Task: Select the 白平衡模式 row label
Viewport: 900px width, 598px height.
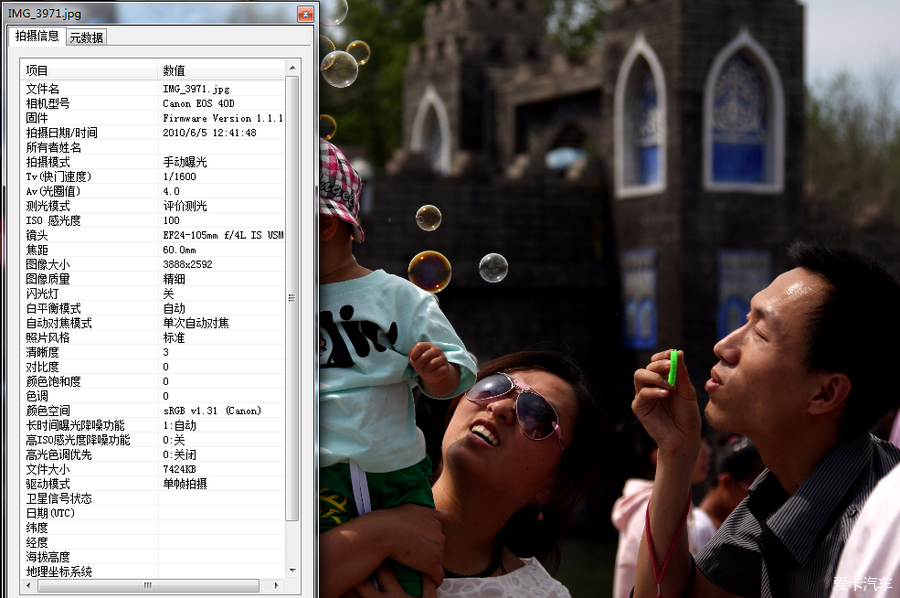Action: tap(53, 308)
